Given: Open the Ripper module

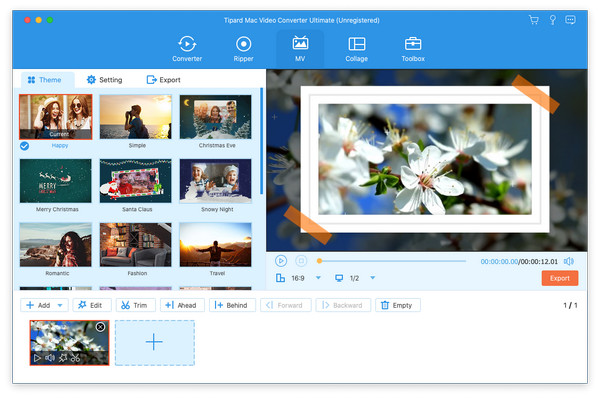Looking at the screenshot, I should pyautogui.click(x=243, y=49).
